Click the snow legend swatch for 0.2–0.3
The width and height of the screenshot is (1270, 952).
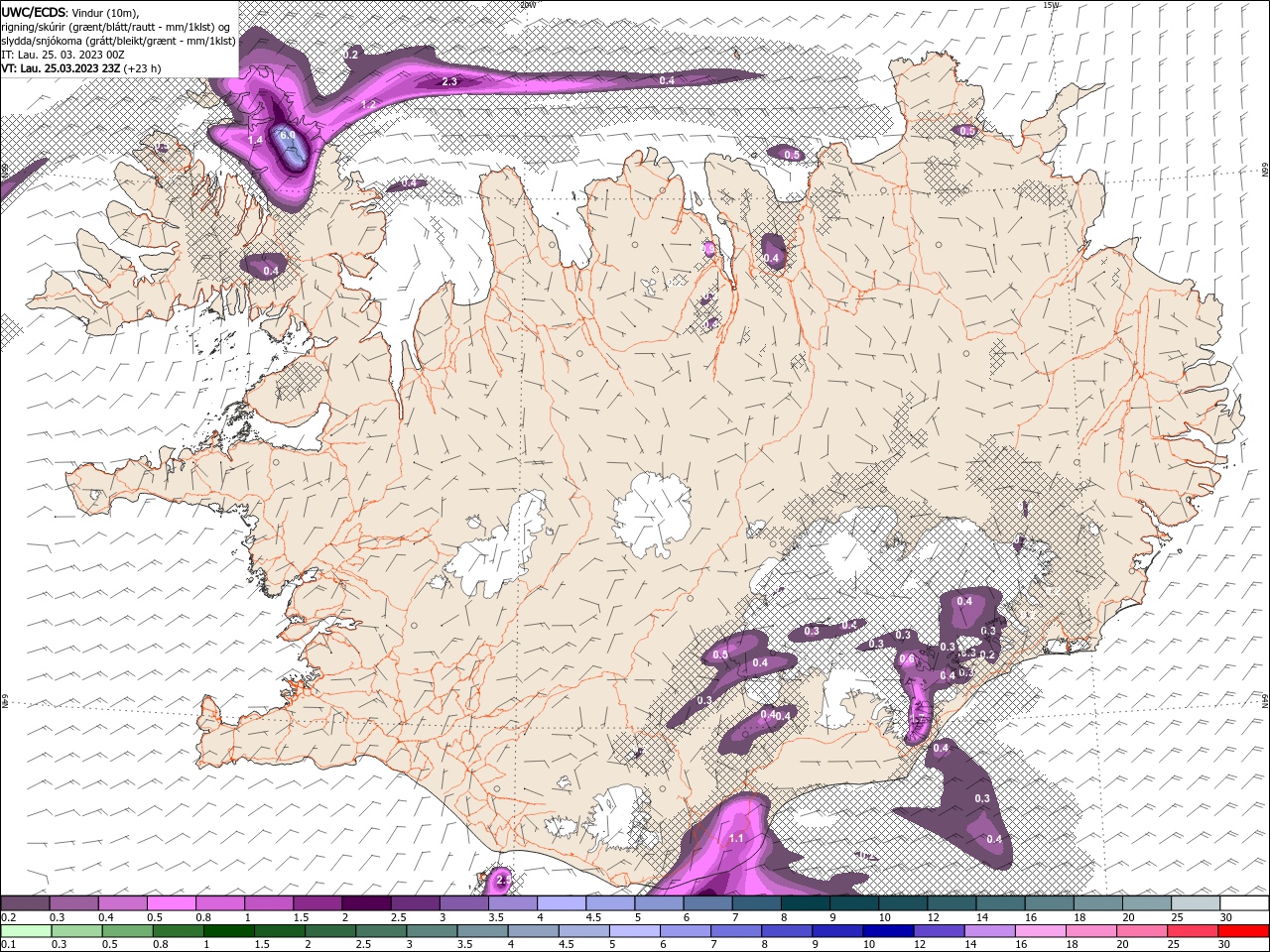(25, 903)
